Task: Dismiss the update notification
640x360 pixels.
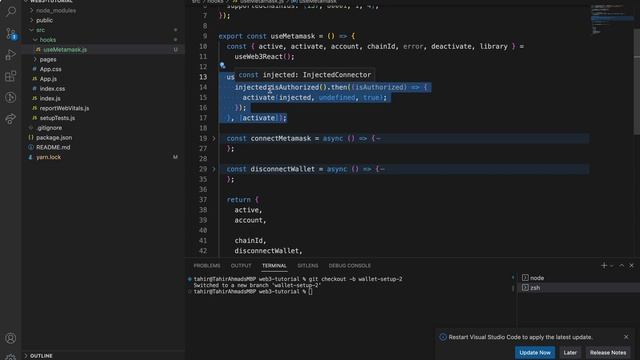Action: click(x=626, y=337)
